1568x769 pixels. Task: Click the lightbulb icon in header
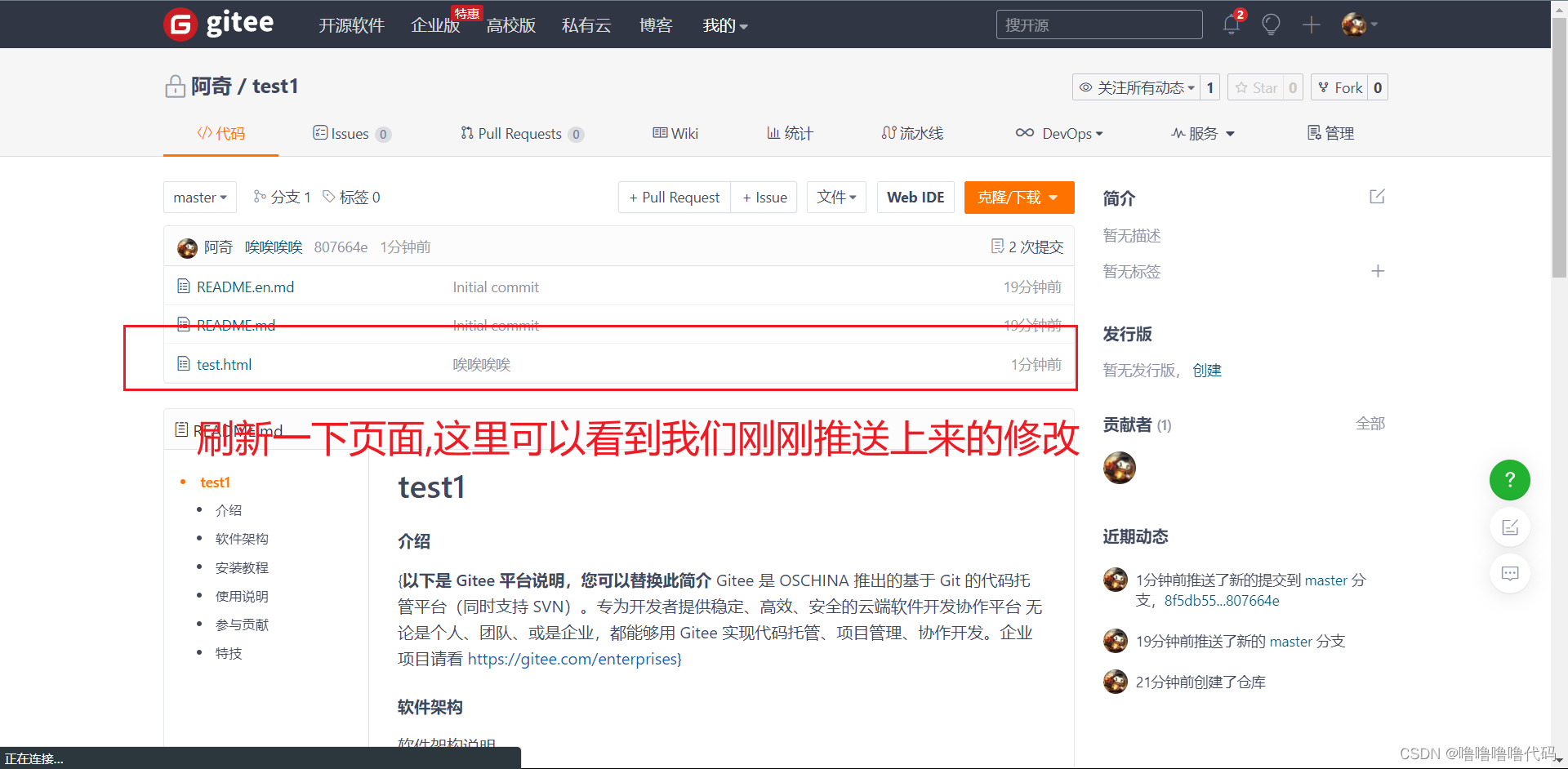pos(1271,24)
